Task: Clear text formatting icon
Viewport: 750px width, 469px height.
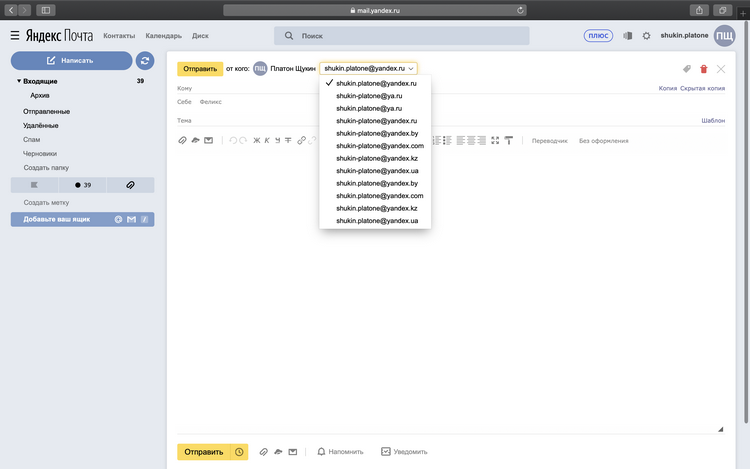Action: [509, 141]
